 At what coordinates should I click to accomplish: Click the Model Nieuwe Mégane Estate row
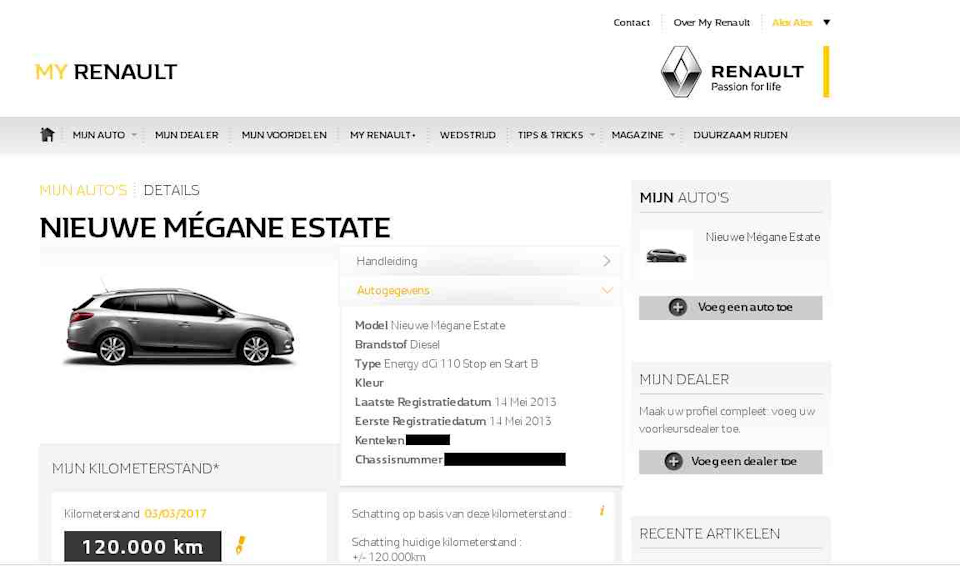coord(430,325)
